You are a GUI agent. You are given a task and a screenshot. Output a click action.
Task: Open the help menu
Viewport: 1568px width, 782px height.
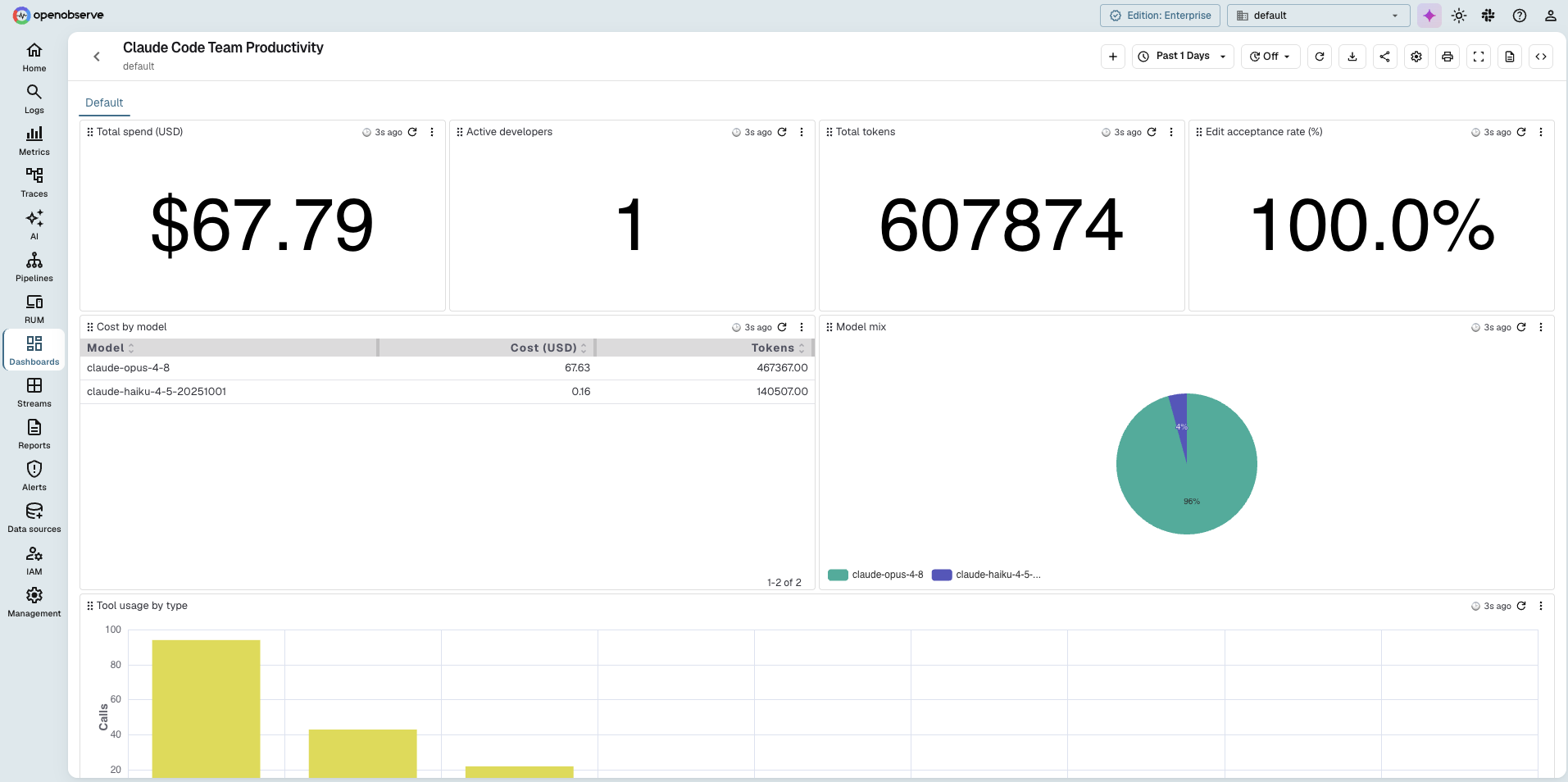pos(1520,16)
